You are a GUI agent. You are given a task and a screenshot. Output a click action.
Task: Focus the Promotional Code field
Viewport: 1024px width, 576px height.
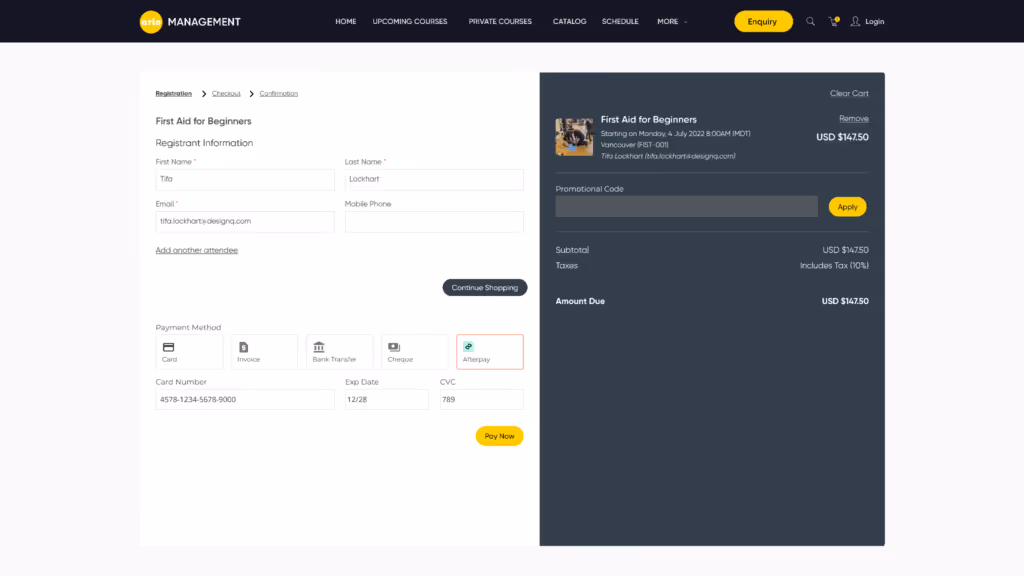pos(686,206)
